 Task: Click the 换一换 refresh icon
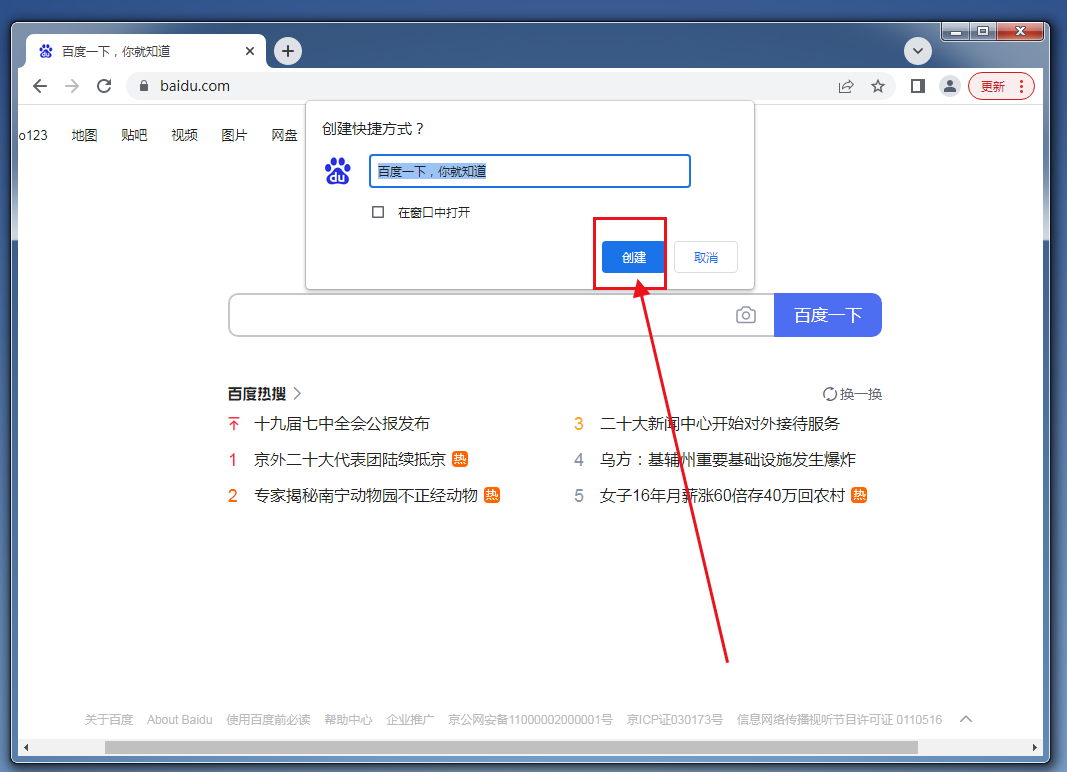point(830,393)
